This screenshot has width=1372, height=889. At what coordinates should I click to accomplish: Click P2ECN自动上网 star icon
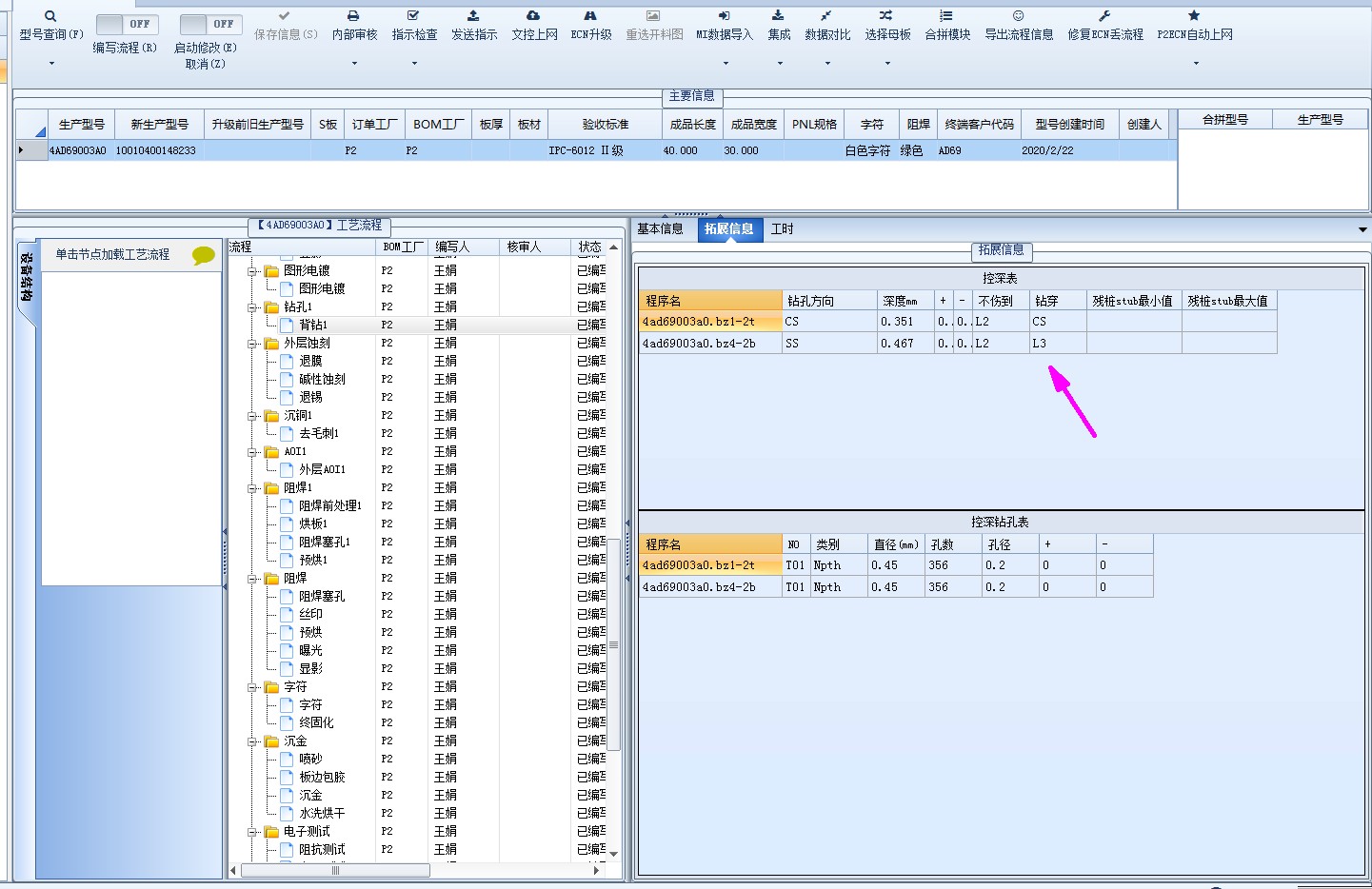pyautogui.click(x=1194, y=16)
